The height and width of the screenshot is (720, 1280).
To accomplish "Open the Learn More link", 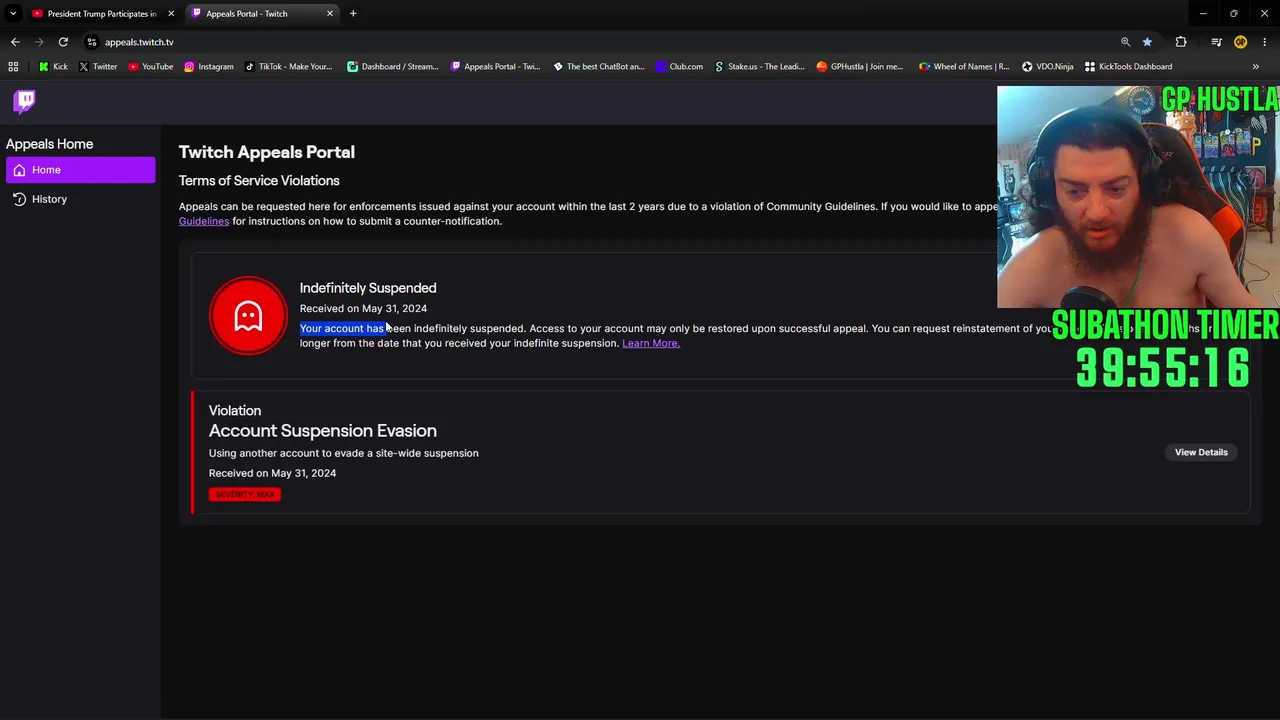I will 651,343.
